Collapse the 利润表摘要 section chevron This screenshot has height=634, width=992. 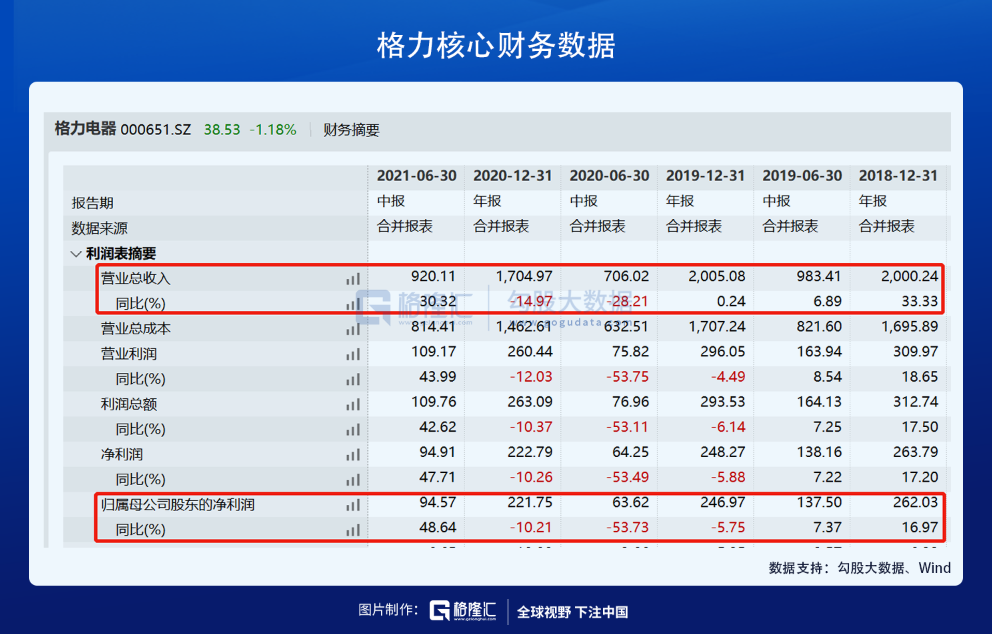pyautogui.click(x=75, y=254)
